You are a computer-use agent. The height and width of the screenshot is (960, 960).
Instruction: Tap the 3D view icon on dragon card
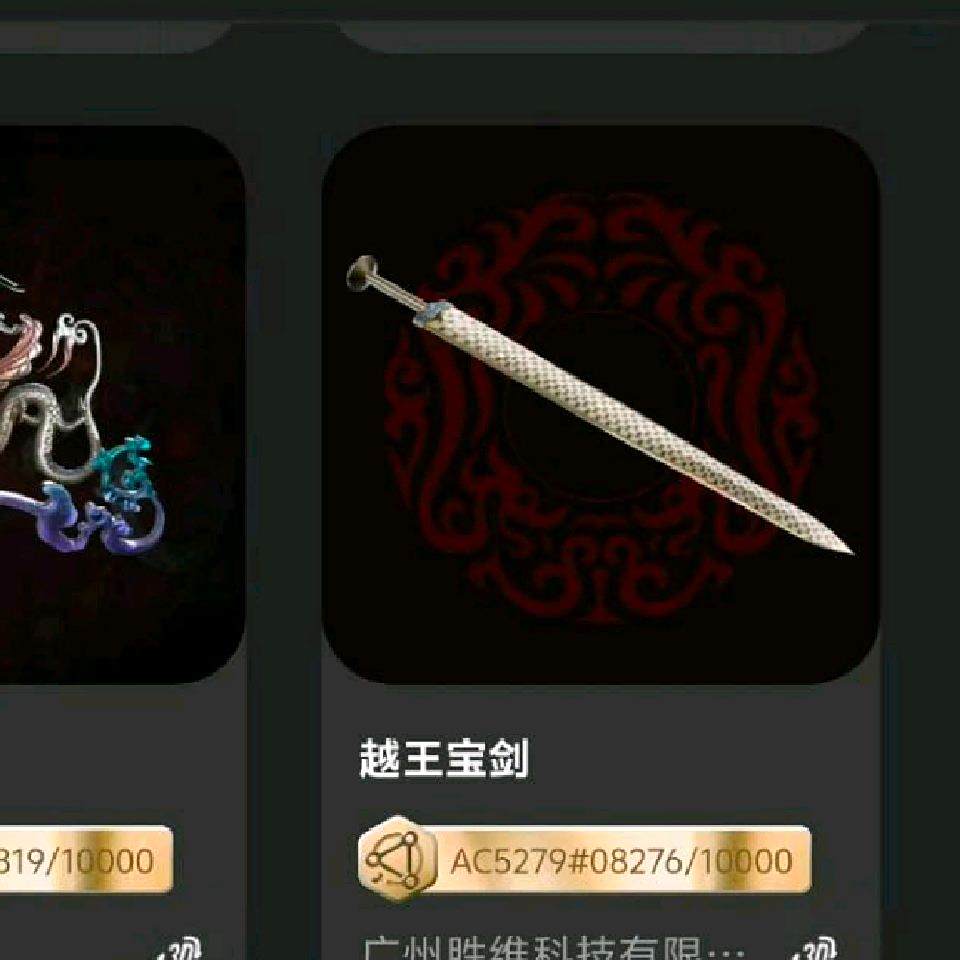(179, 948)
